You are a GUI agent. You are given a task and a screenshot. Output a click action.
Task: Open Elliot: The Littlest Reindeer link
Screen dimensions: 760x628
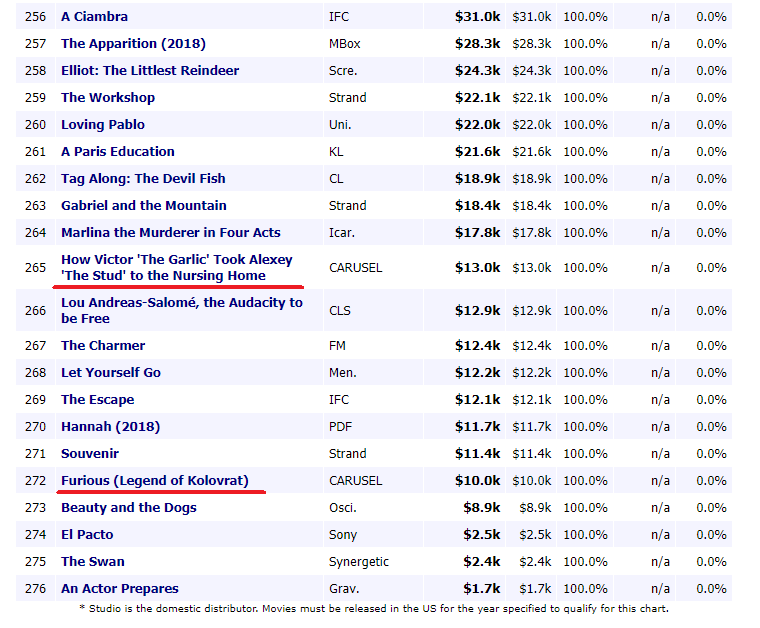pos(150,71)
